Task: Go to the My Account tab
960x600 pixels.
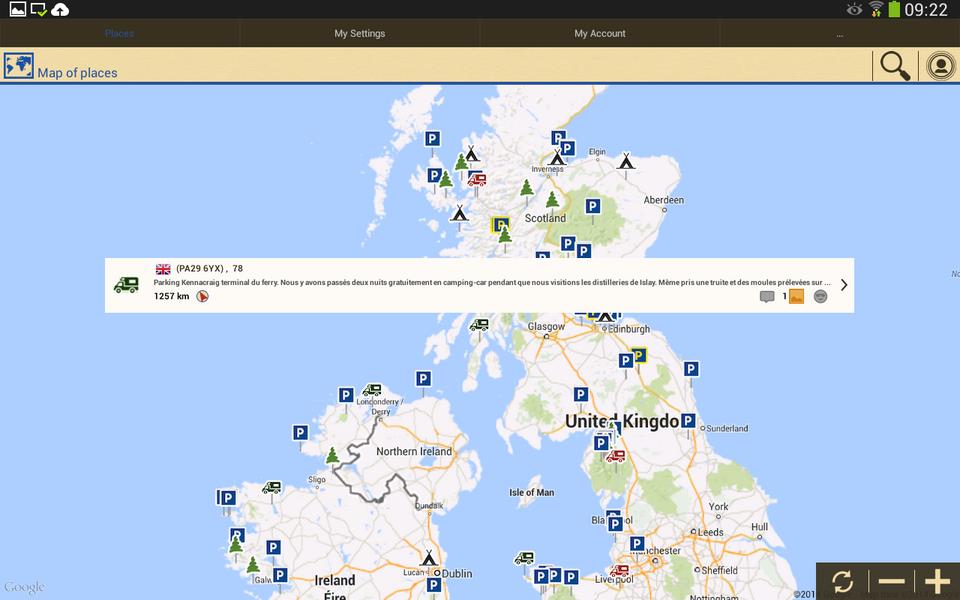Action: pyautogui.click(x=600, y=33)
